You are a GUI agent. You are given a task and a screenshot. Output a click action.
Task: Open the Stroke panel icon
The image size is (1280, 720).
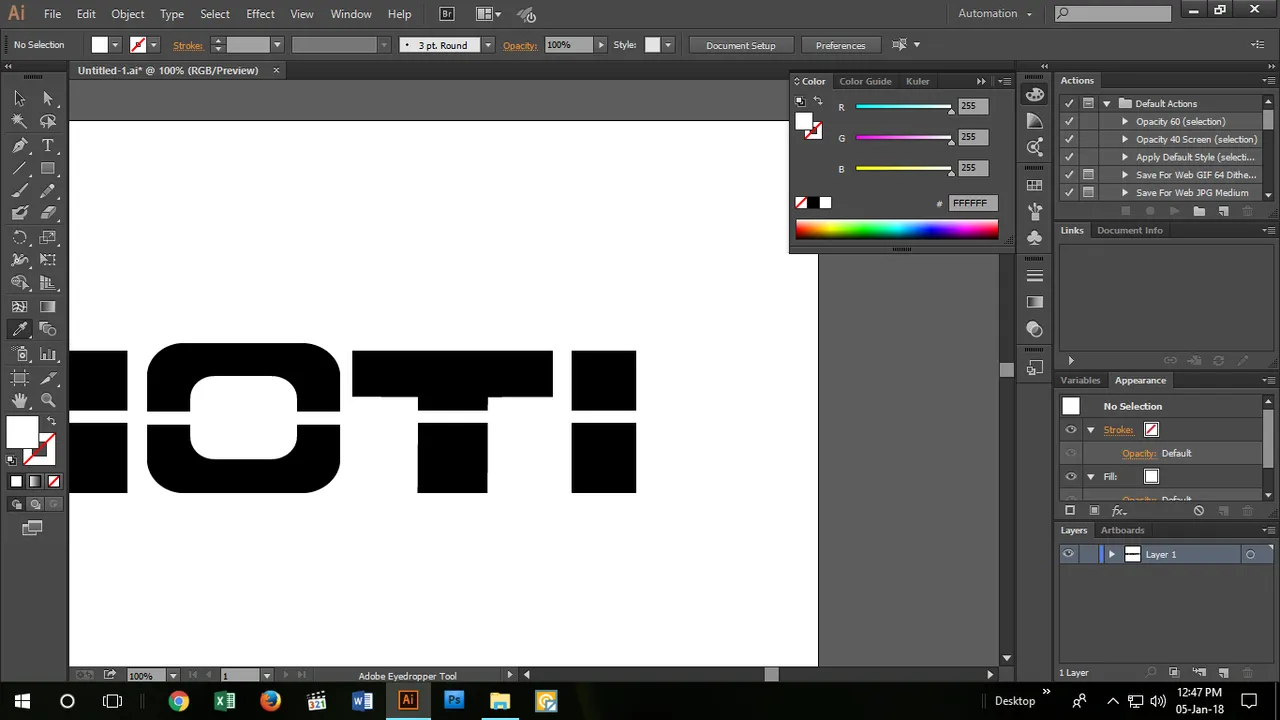coord(1035,276)
